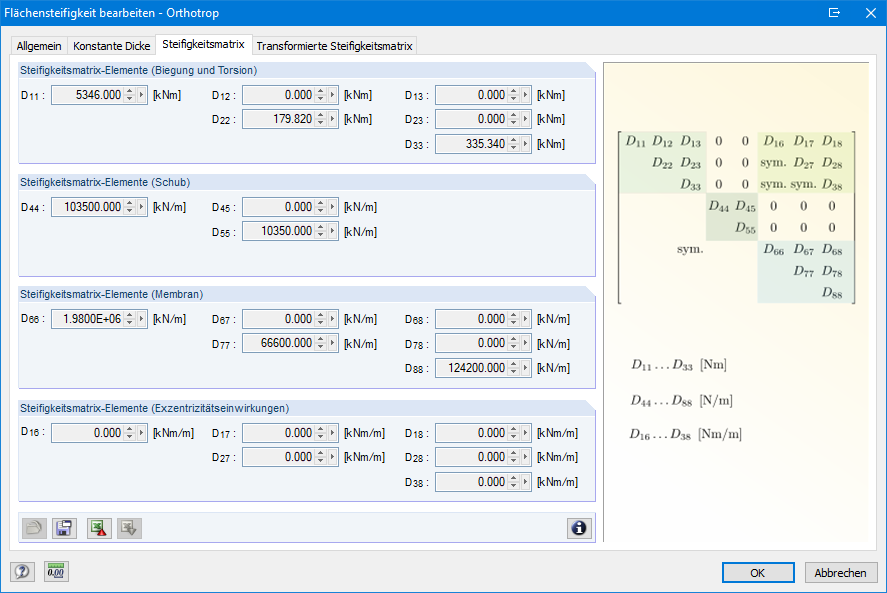887x593 pixels.
Task: Open D38 field arrow menu
Action: coord(526,482)
